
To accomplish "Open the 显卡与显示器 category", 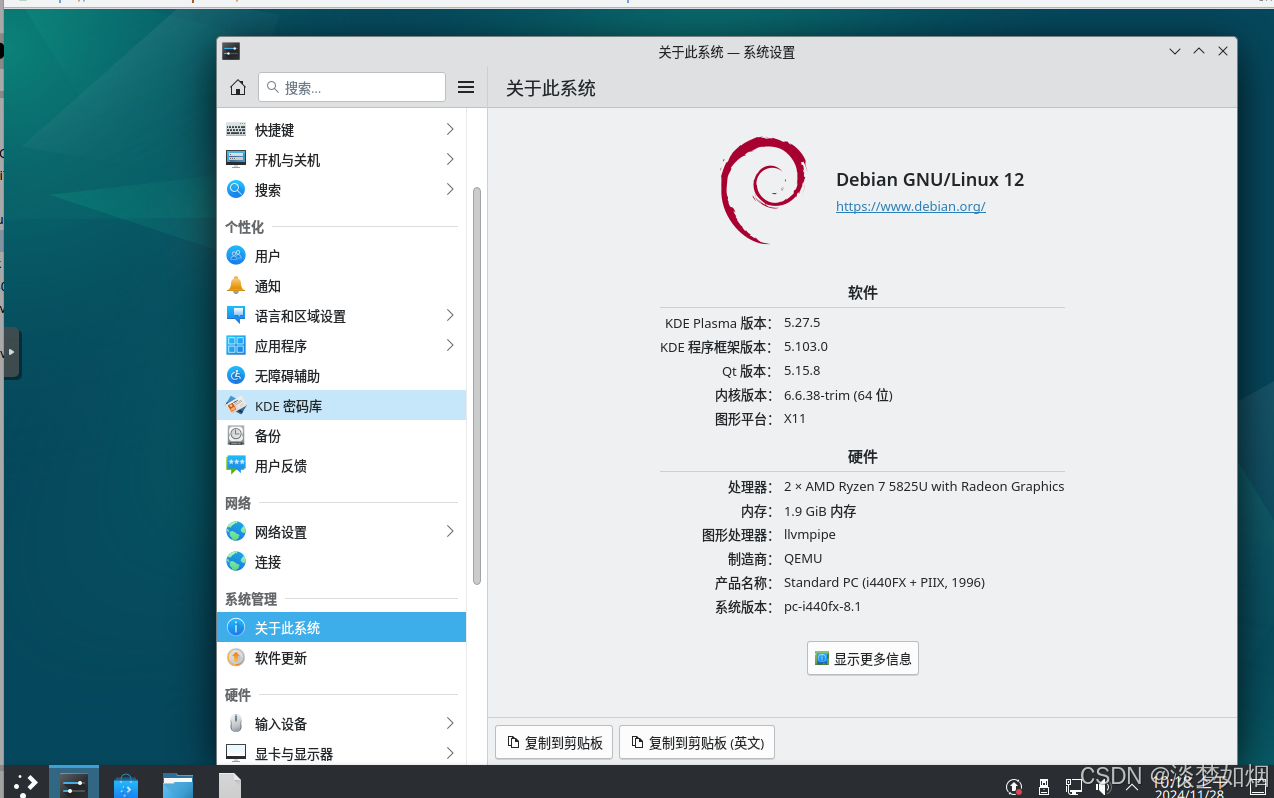I will 341,752.
